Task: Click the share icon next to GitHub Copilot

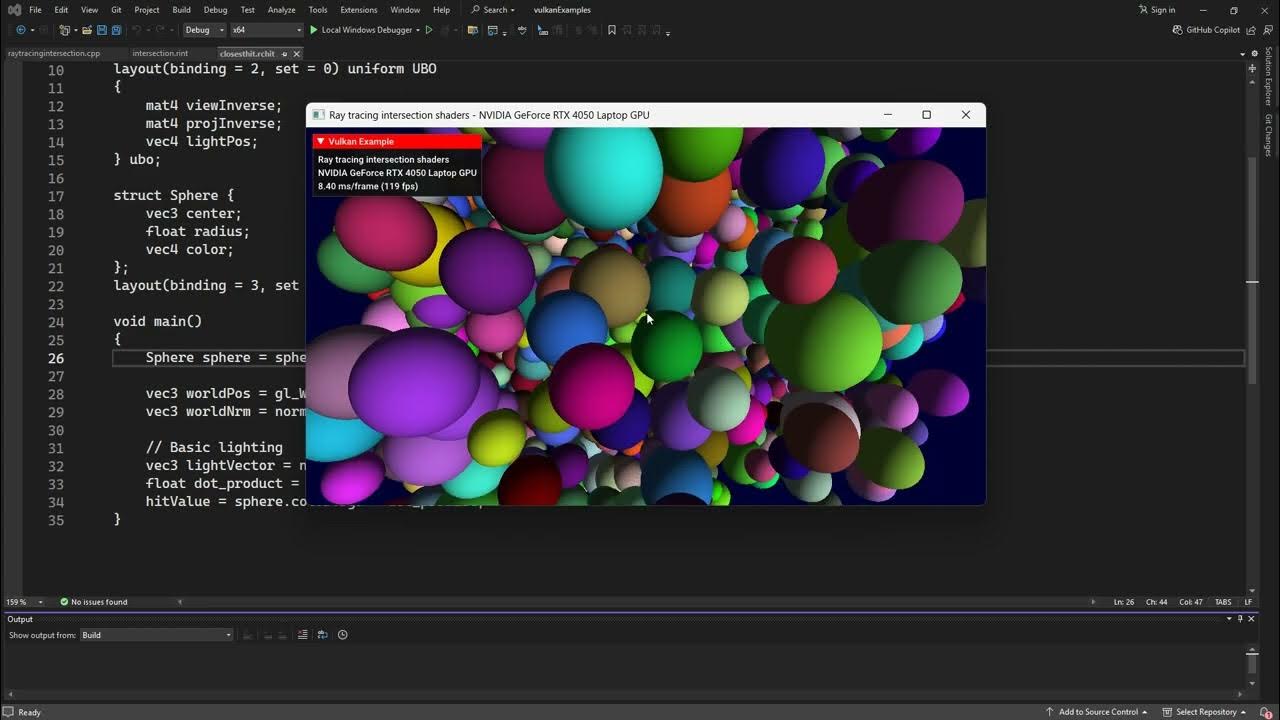Action: point(1252,30)
